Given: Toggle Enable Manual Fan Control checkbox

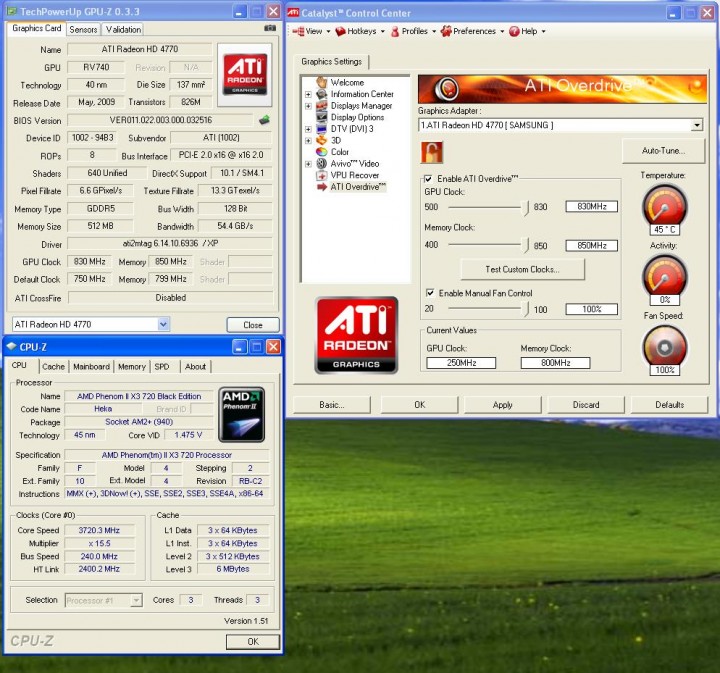Looking at the screenshot, I should [430, 293].
